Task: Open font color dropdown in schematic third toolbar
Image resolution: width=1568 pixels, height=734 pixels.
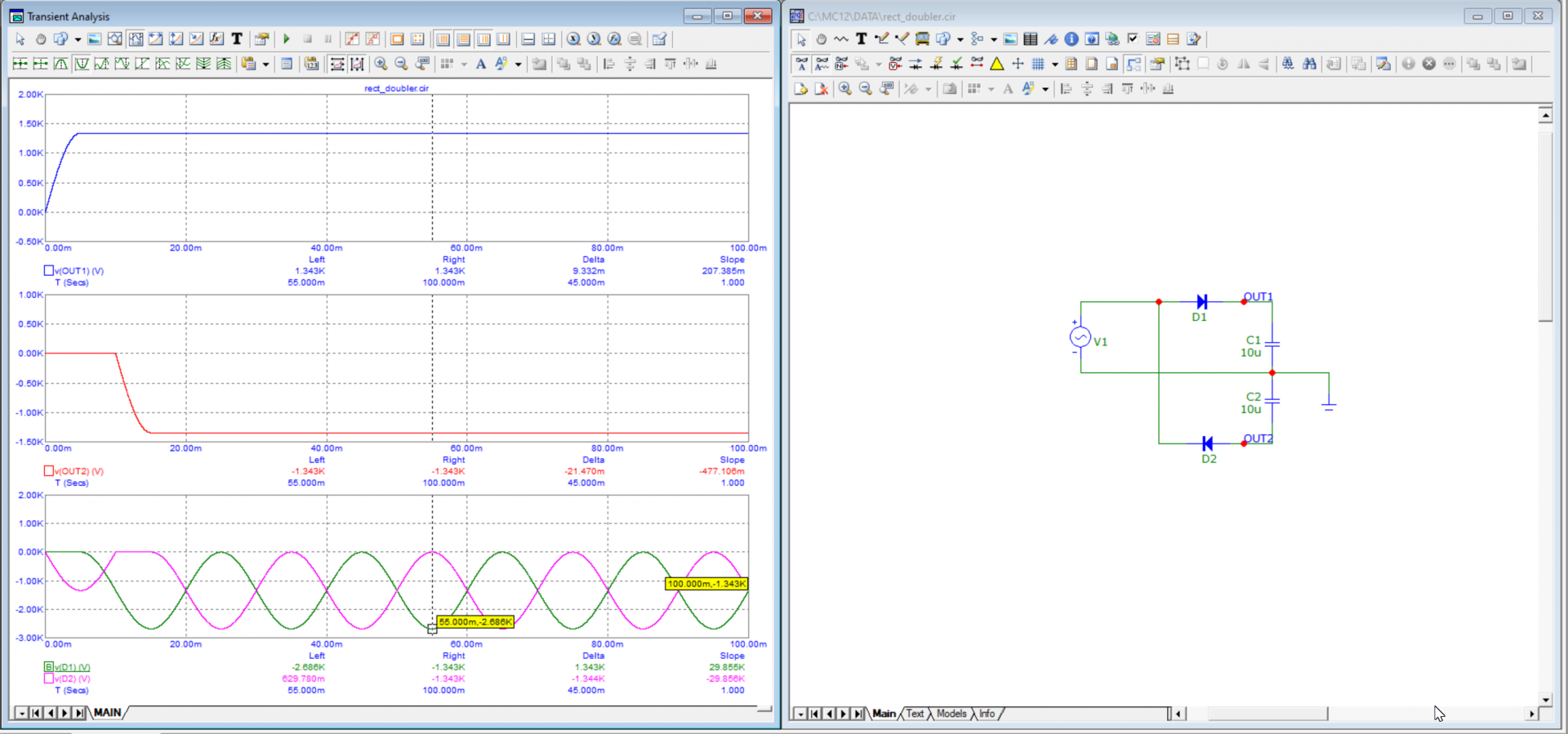Action: pyautogui.click(x=1045, y=89)
